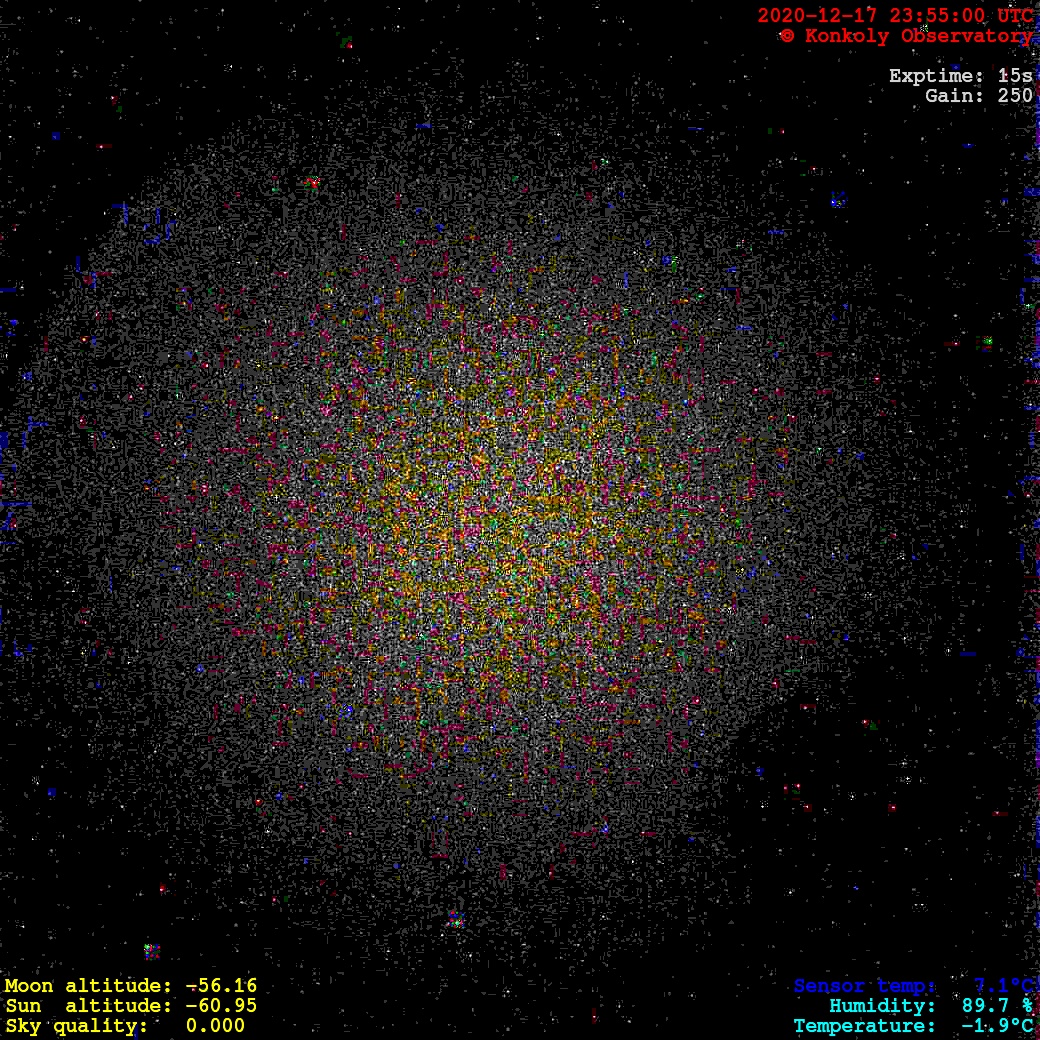Click the Gain label
Viewport: 1040px width, 1040px height.
point(952,96)
